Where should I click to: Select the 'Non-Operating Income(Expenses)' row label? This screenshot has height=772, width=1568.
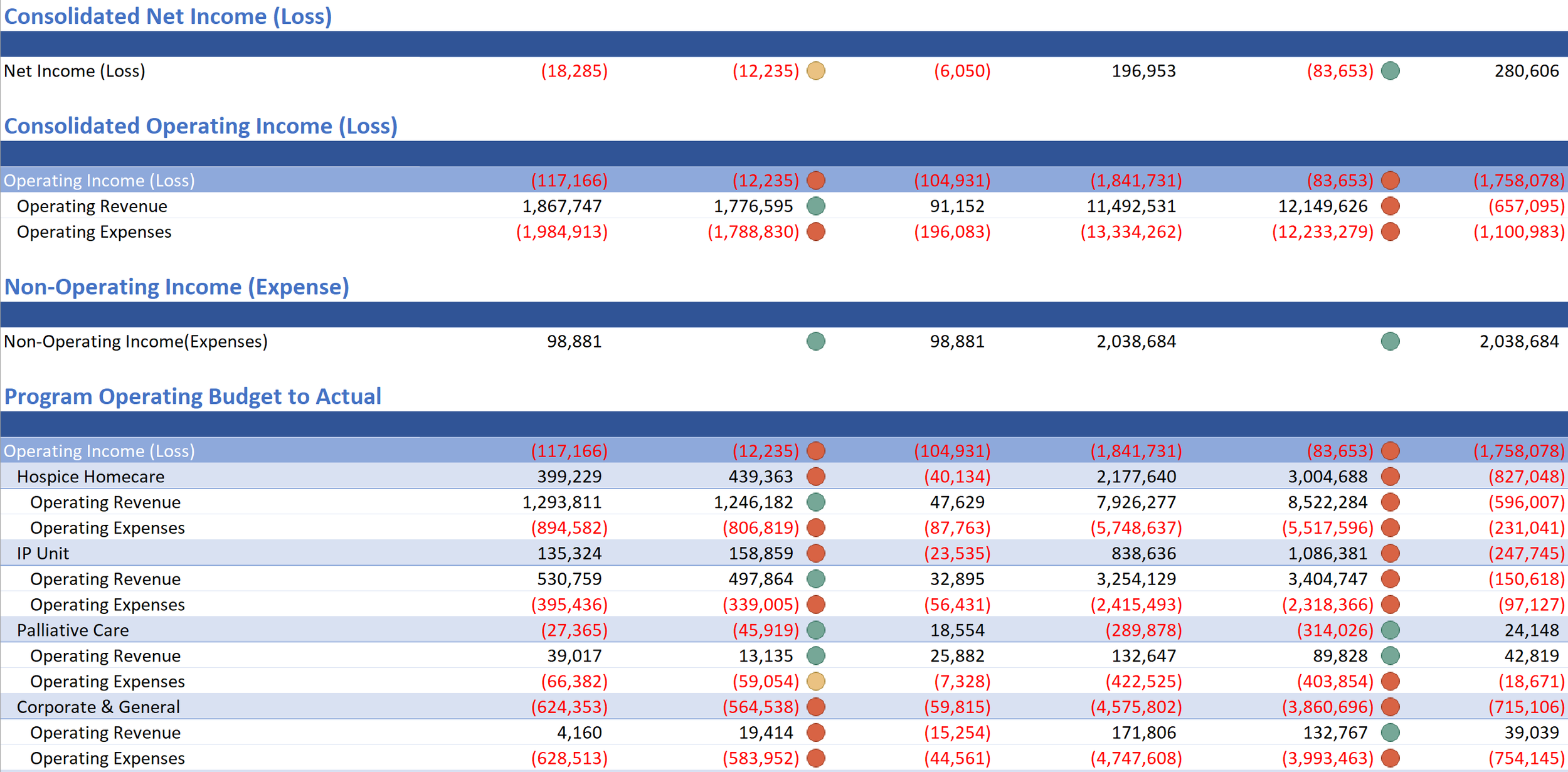point(135,341)
